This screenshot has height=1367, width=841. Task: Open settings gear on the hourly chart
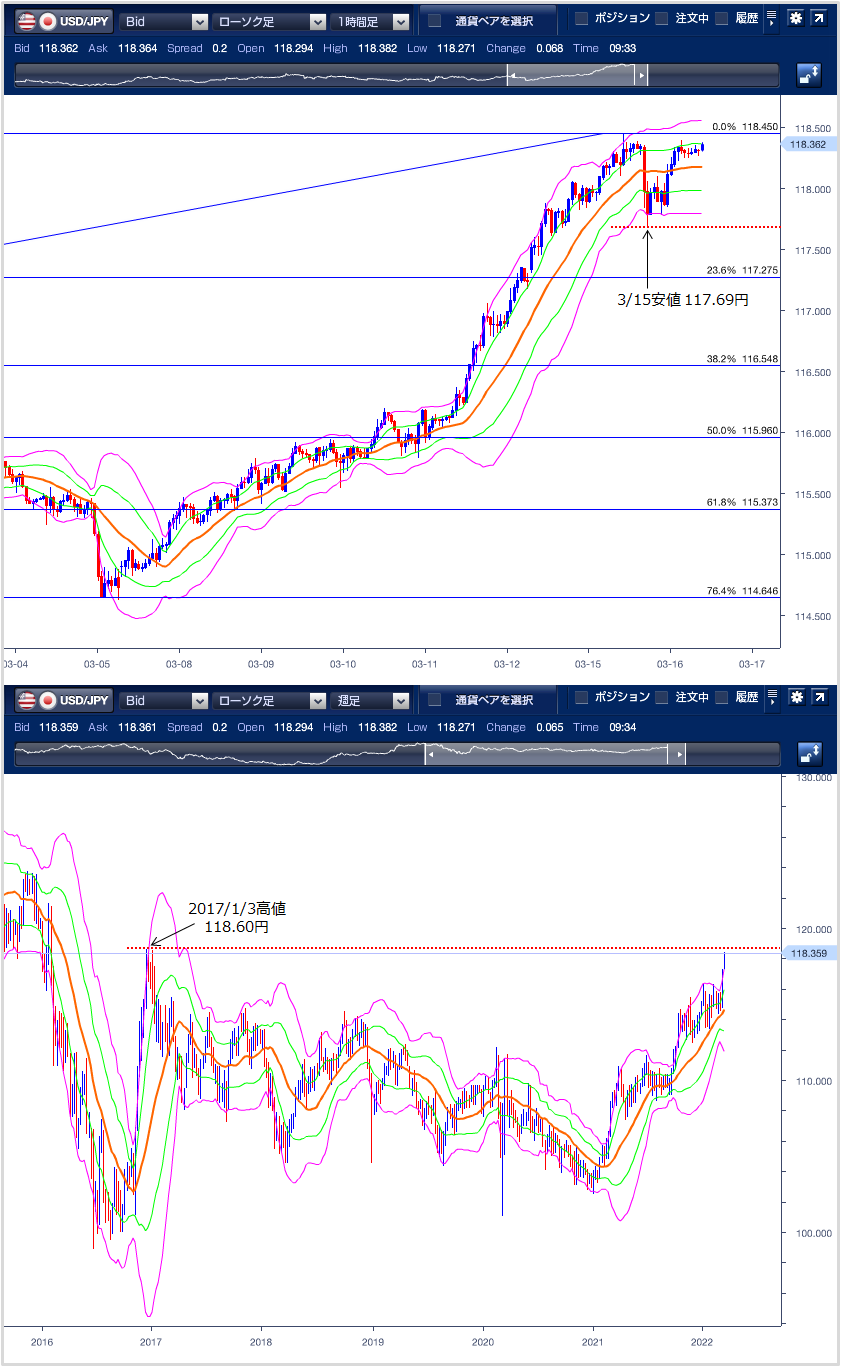tap(795, 19)
